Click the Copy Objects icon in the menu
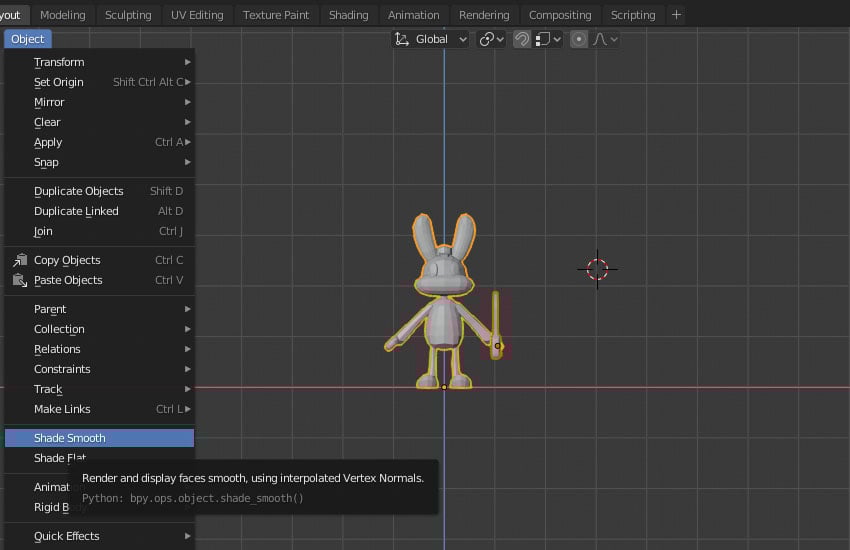850x550 pixels. pos(20,260)
